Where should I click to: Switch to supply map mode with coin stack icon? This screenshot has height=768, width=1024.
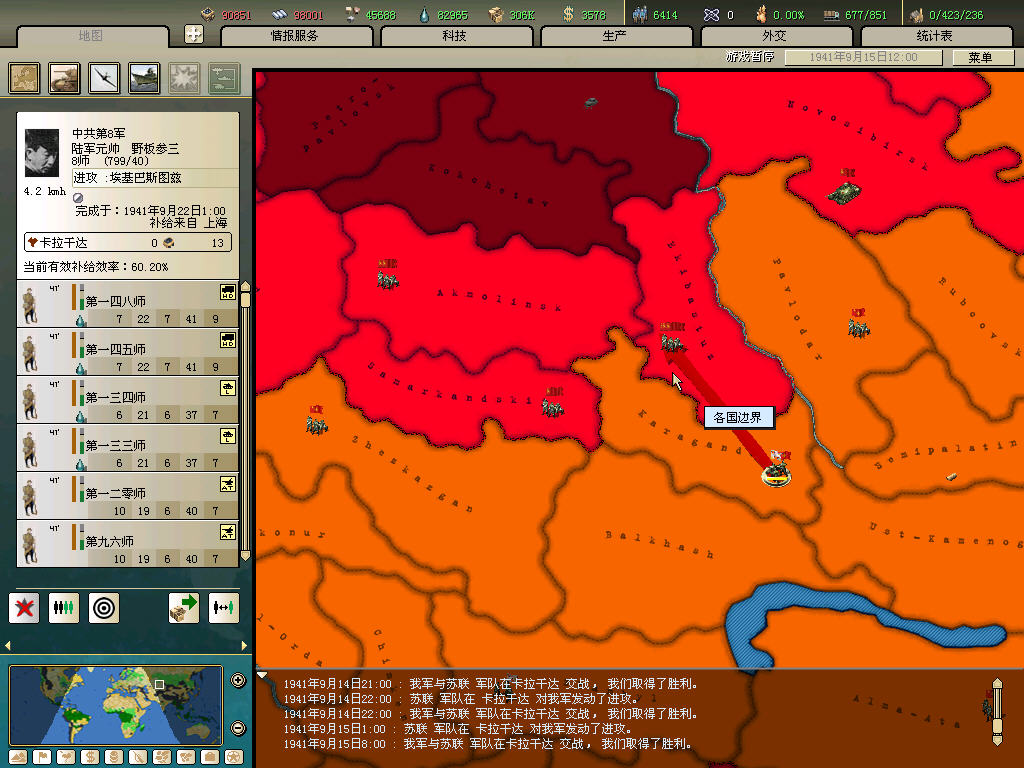pos(114,758)
